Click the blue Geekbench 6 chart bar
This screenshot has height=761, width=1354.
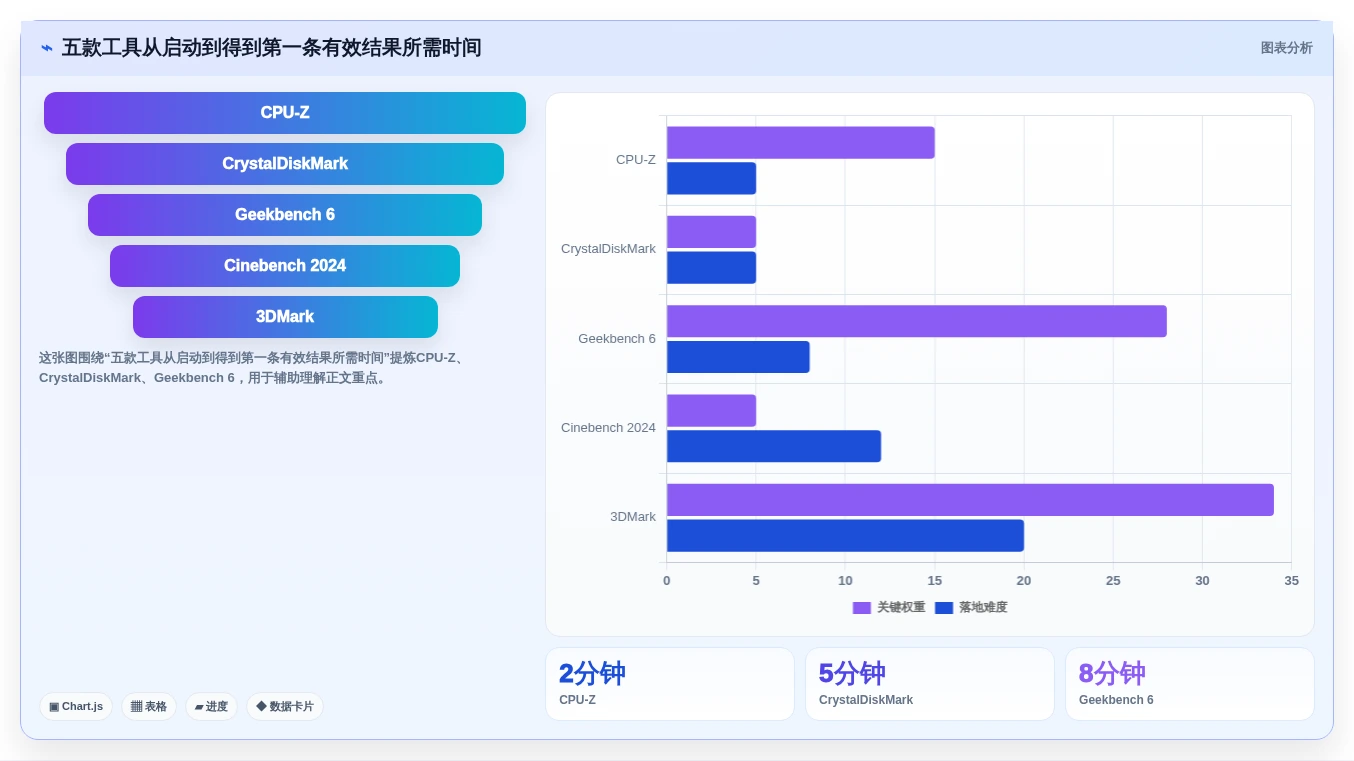coord(738,357)
